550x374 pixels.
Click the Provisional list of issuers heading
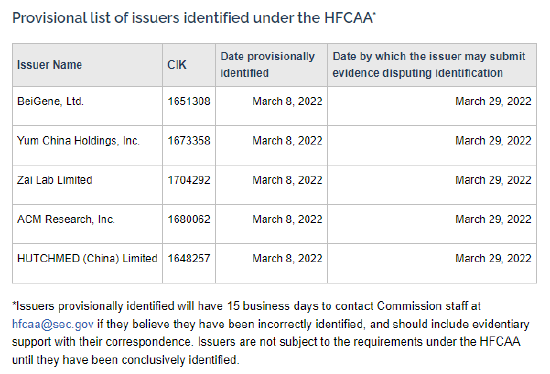point(194,18)
